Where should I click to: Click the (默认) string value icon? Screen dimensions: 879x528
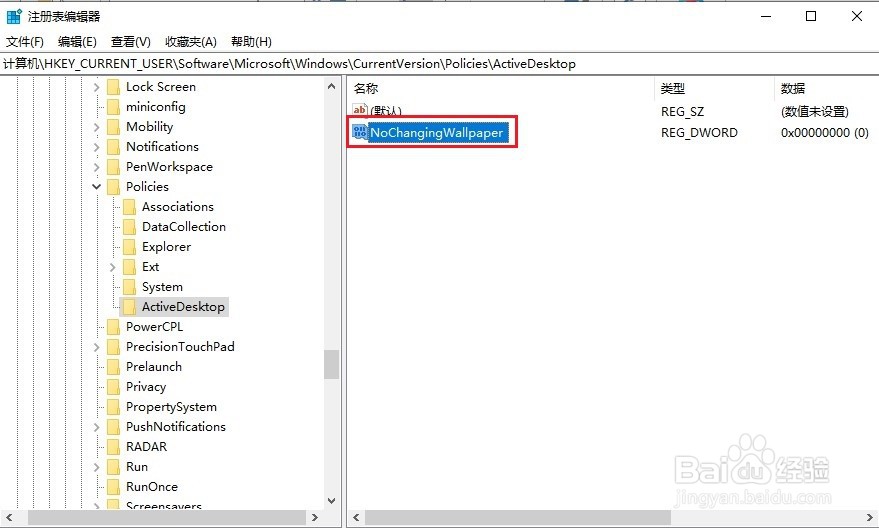click(x=359, y=110)
